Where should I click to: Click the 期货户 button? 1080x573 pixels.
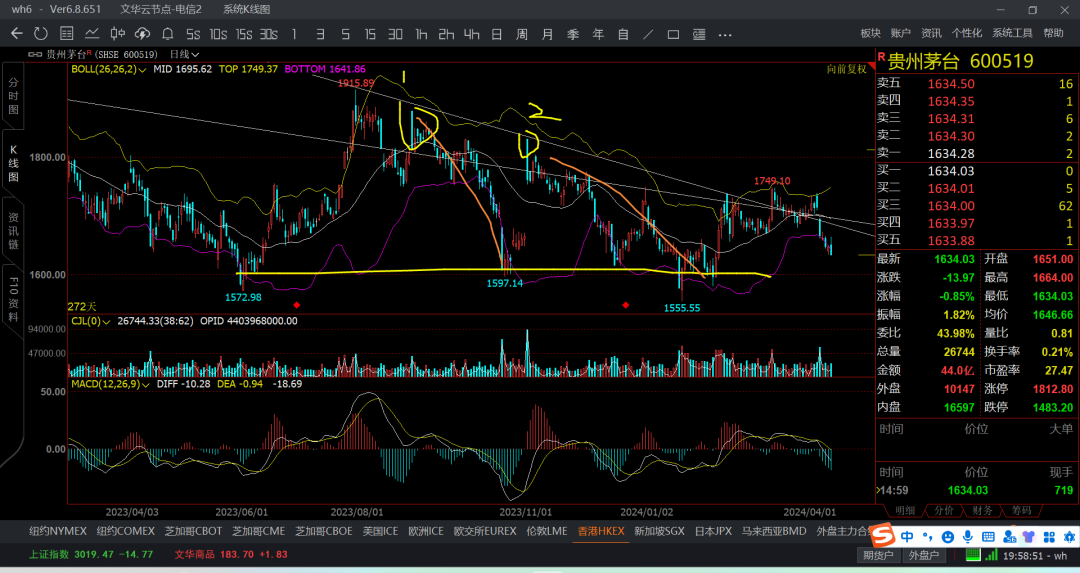tap(878, 555)
